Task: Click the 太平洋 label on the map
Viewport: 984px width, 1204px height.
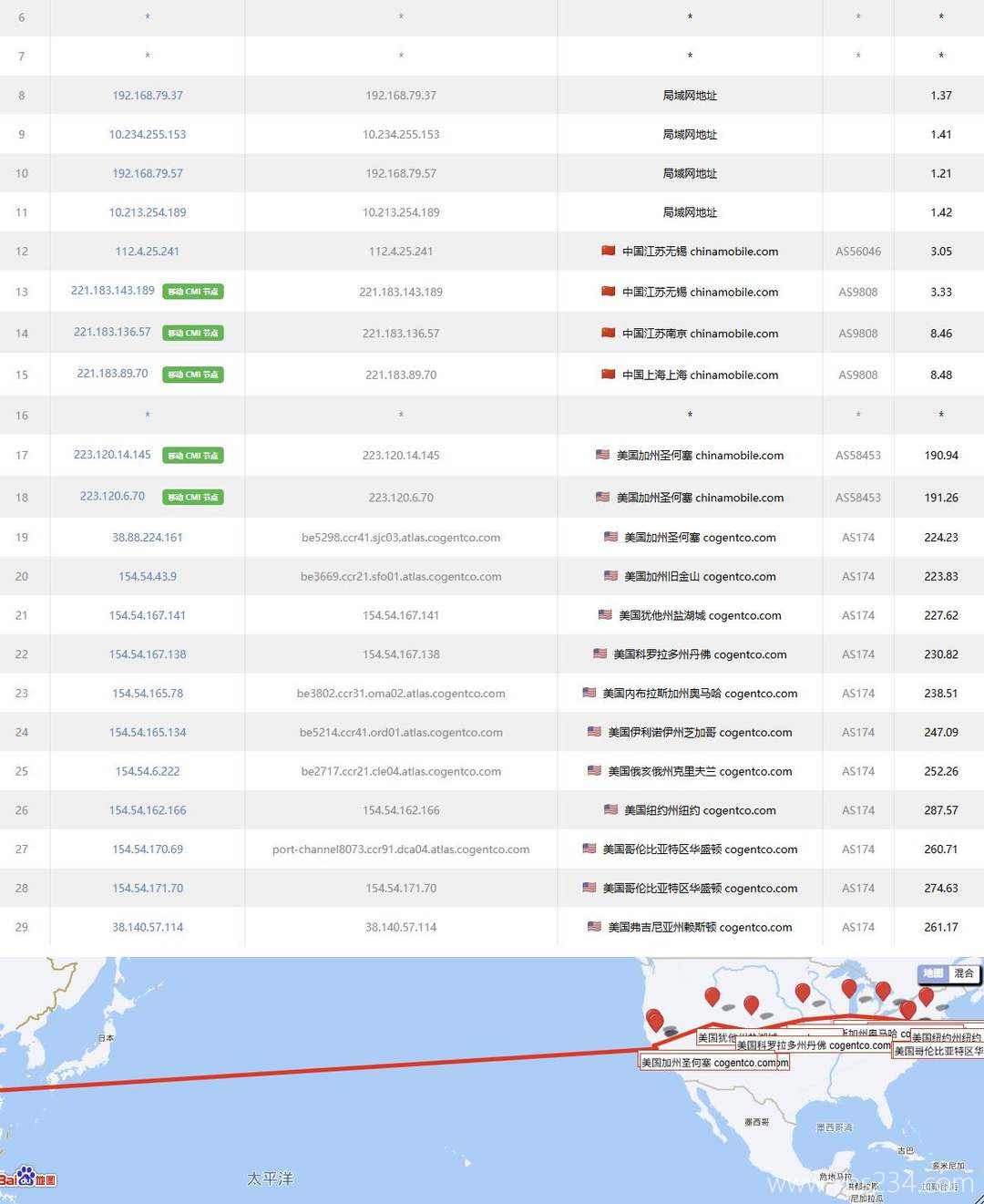Action: (x=271, y=1178)
